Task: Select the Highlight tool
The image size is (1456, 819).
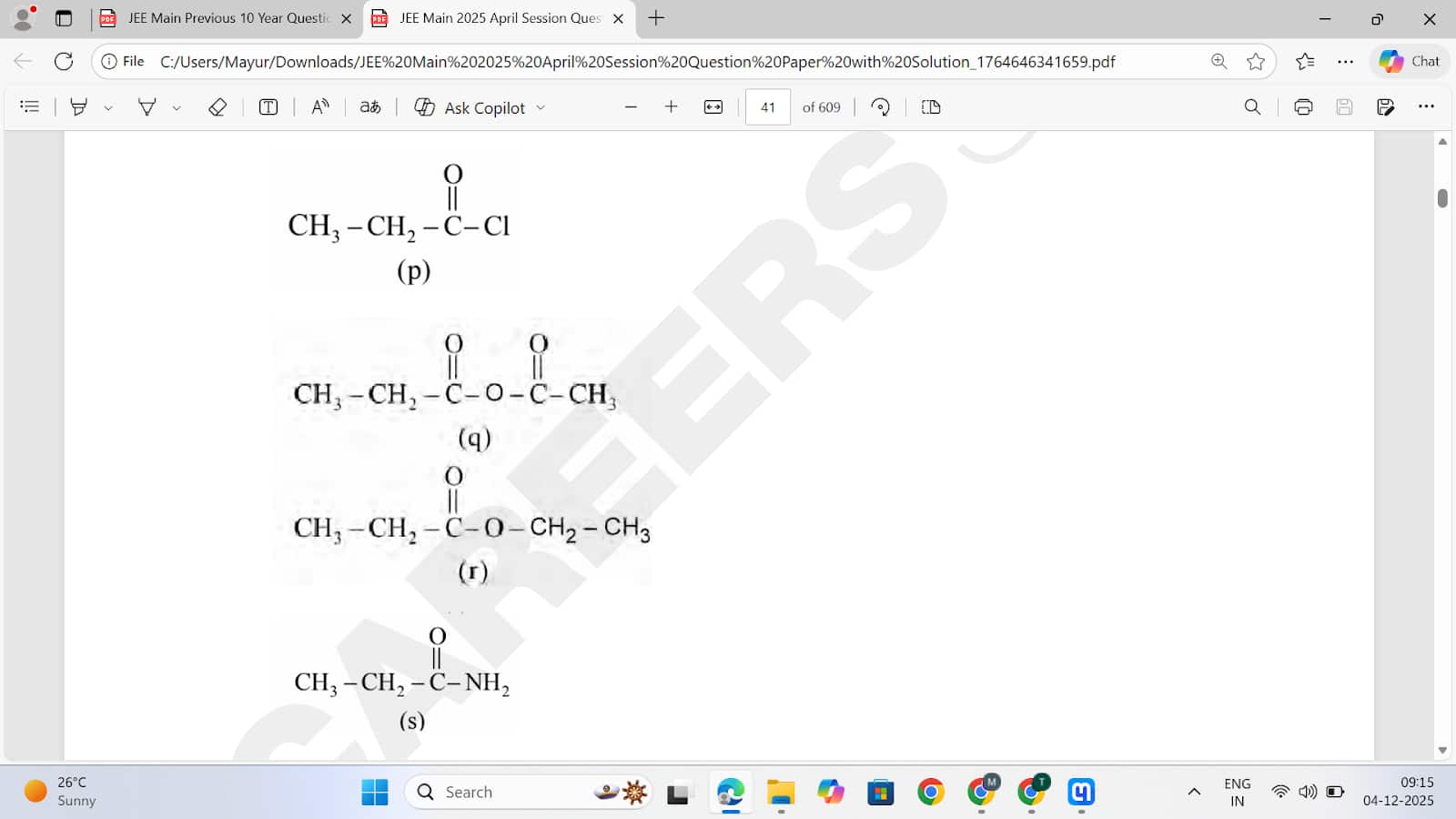Action: pyautogui.click(x=79, y=107)
